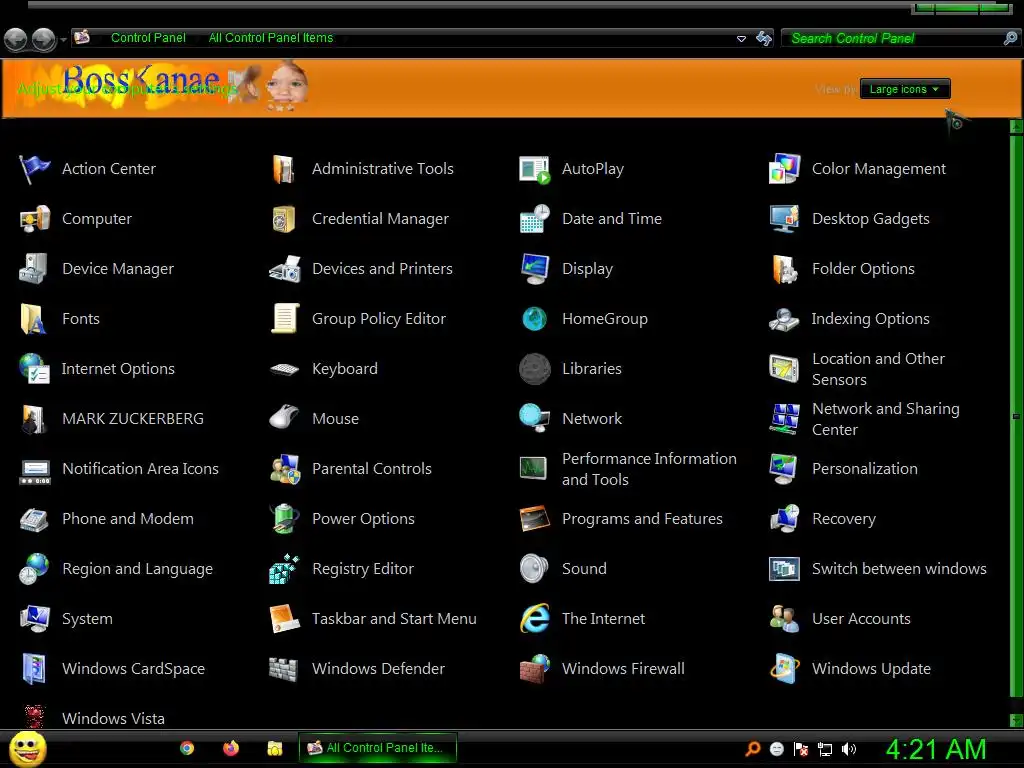Click the Credential Manager safe icon
1024x768 pixels.
(284, 219)
